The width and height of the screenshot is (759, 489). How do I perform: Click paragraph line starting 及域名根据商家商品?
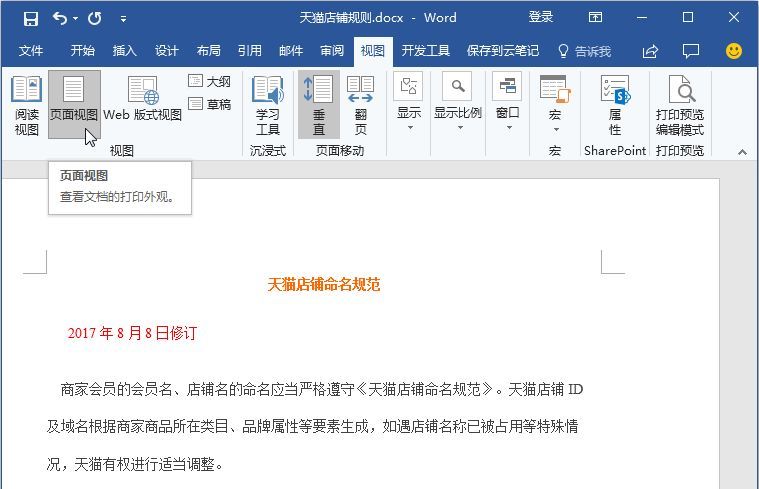(x=313, y=427)
